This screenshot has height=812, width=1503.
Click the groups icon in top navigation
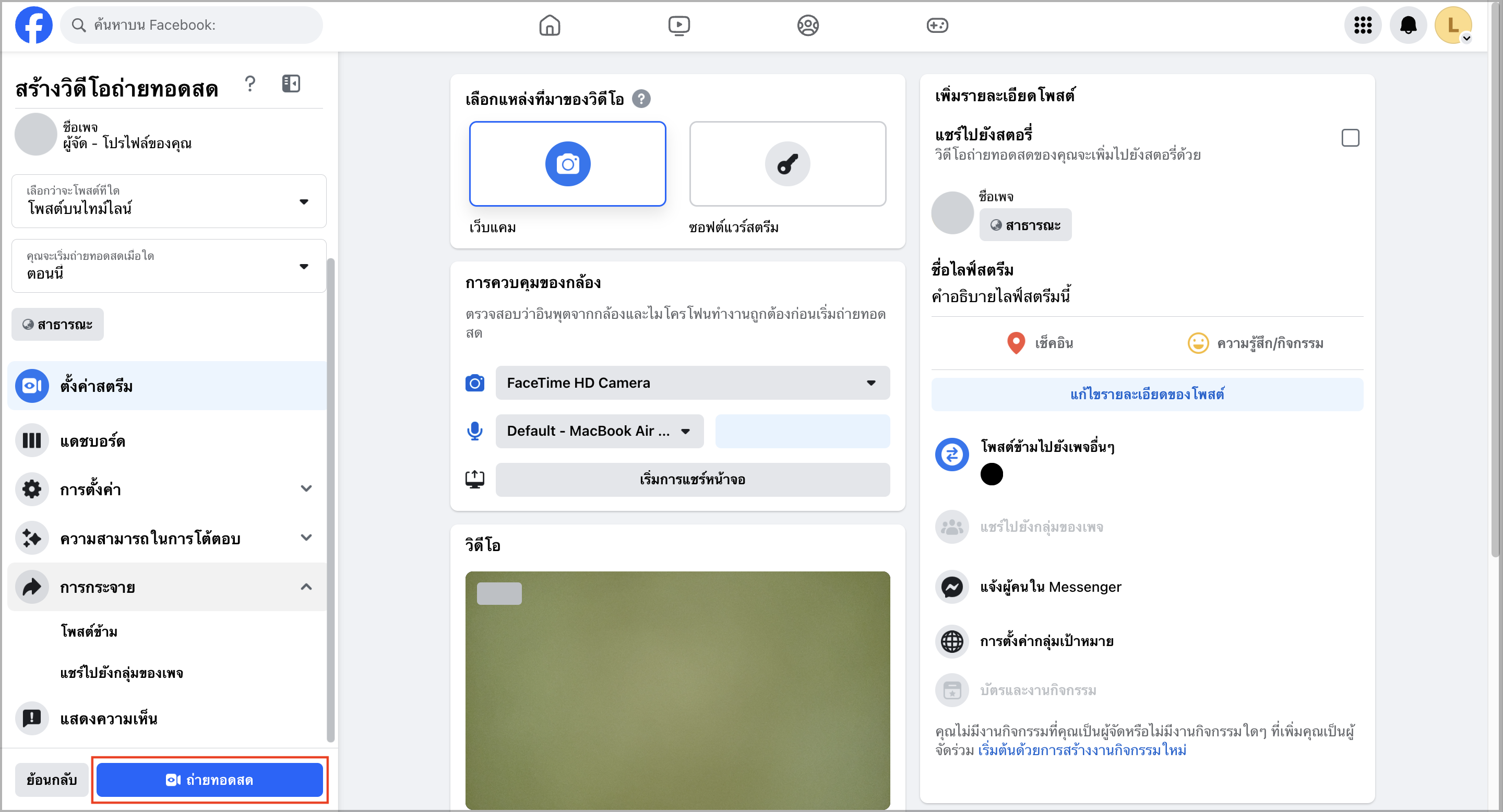point(807,25)
